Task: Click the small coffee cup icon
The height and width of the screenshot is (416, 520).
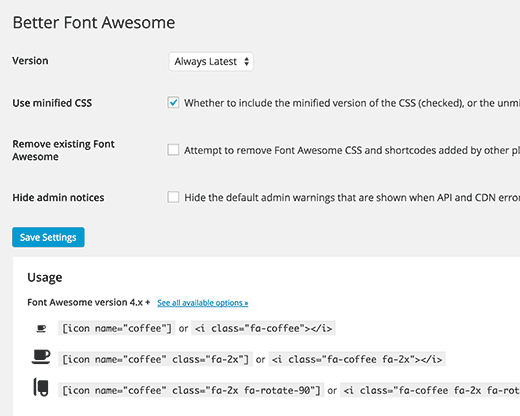Action: pos(41,329)
